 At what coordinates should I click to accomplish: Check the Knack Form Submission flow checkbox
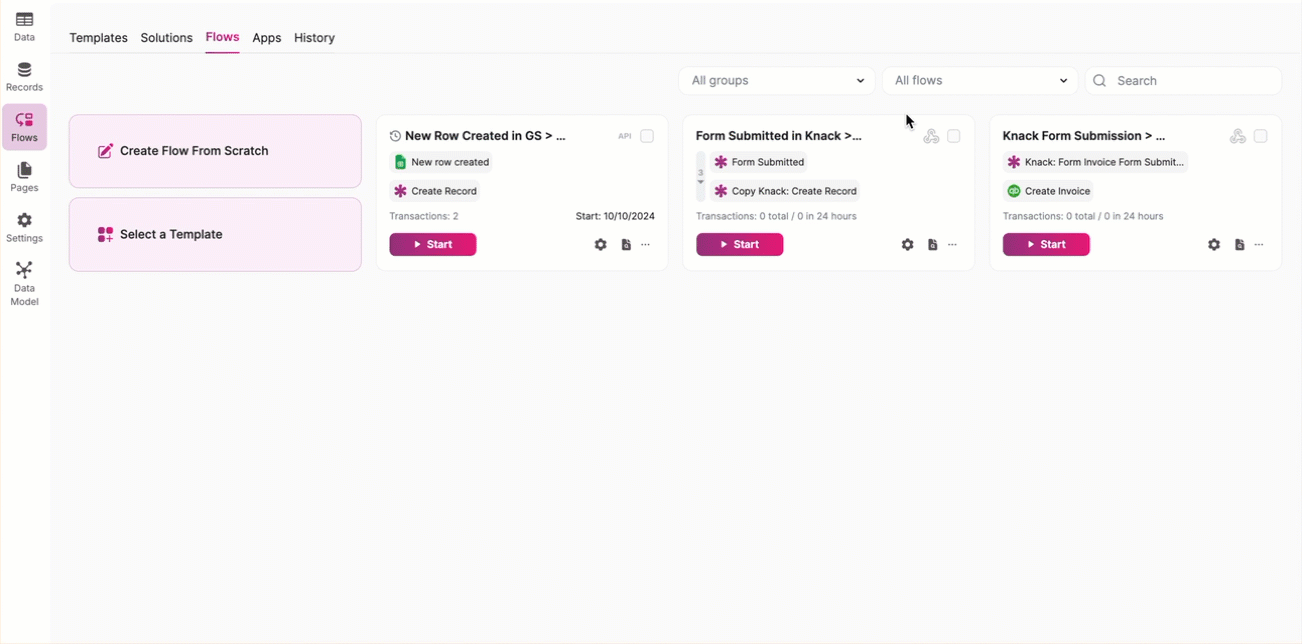[x=1260, y=136]
